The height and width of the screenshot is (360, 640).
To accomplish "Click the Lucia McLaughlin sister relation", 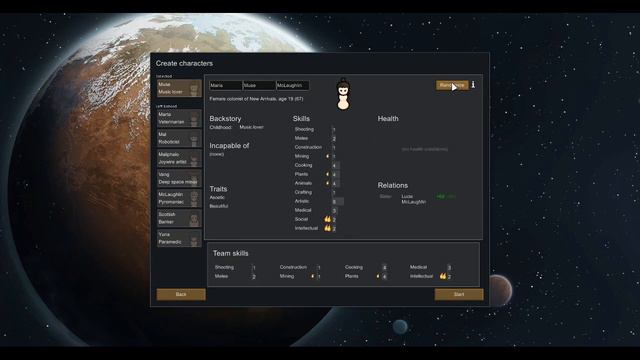I will (x=416, y=199).
